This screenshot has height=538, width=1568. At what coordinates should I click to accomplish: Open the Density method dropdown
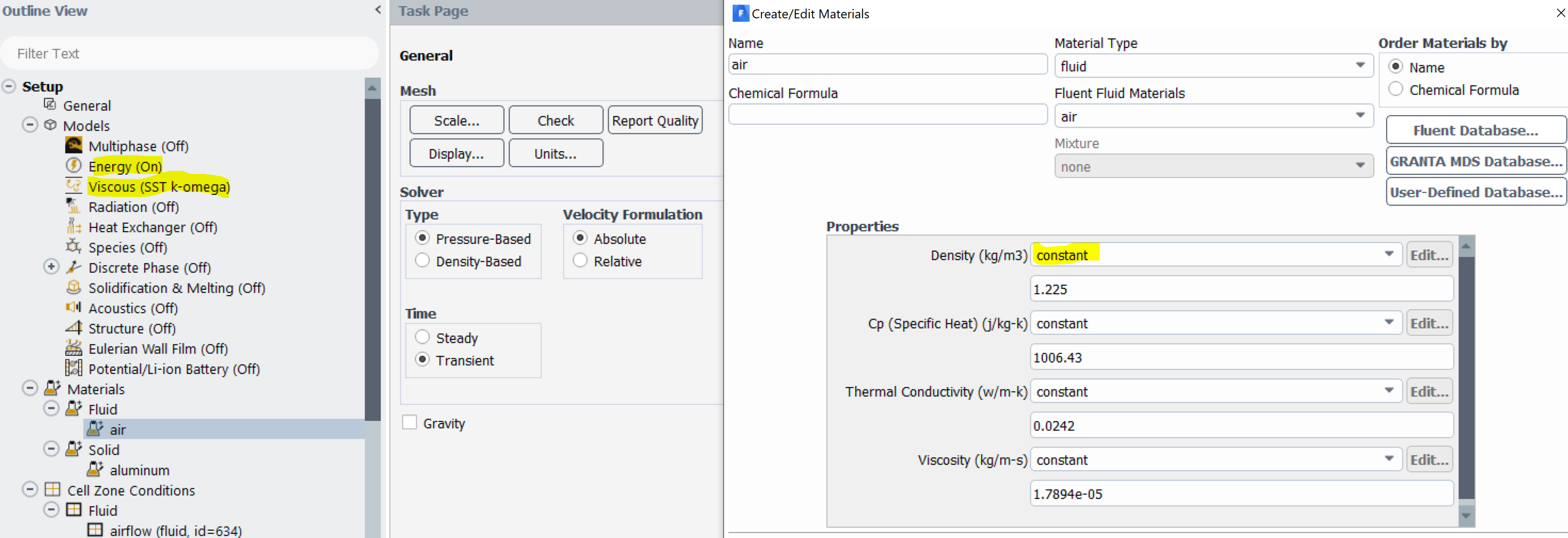click(1216, 255)
